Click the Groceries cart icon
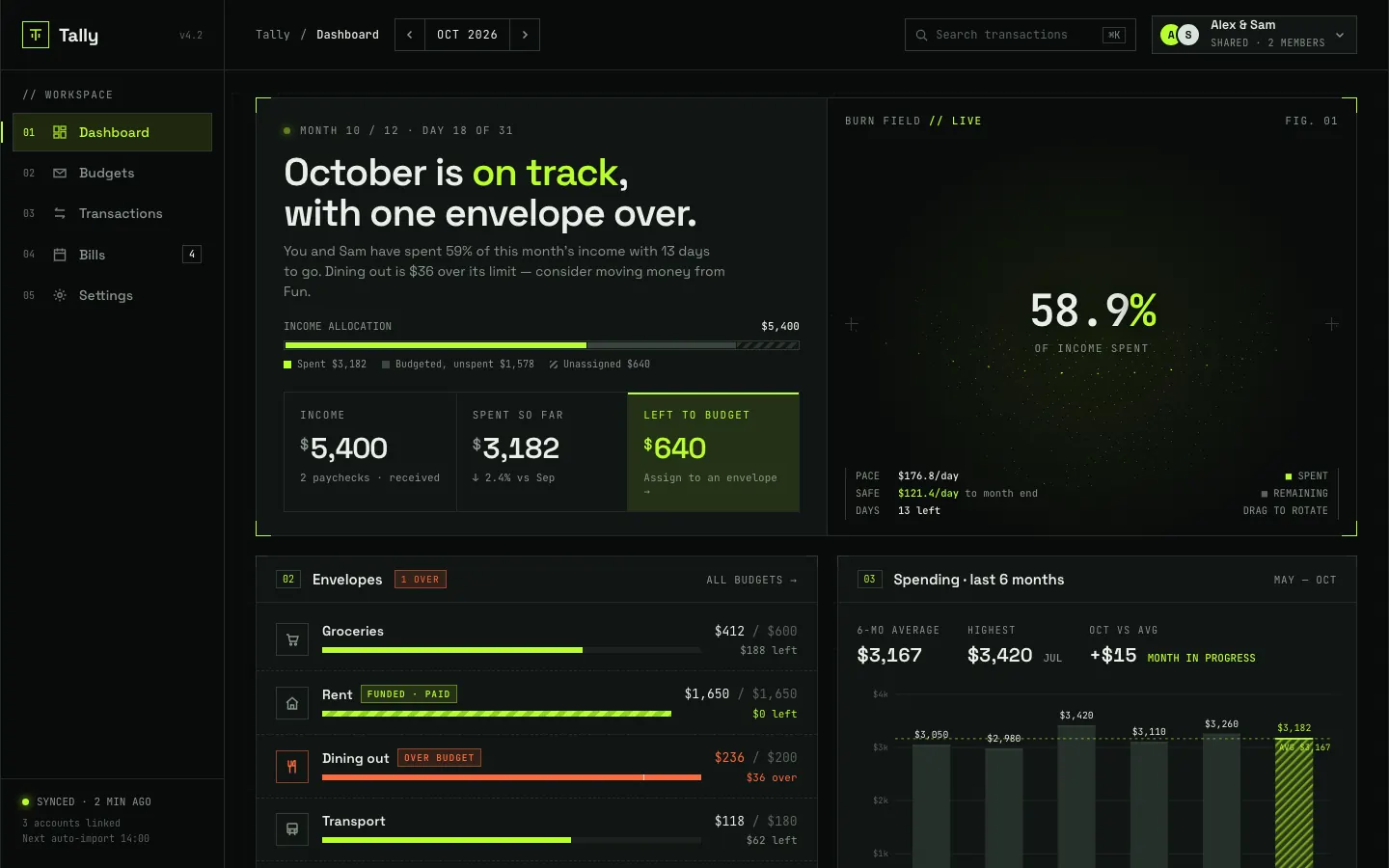The height and width of the screenshot is (868, 1389). click(x=292, y=639)
